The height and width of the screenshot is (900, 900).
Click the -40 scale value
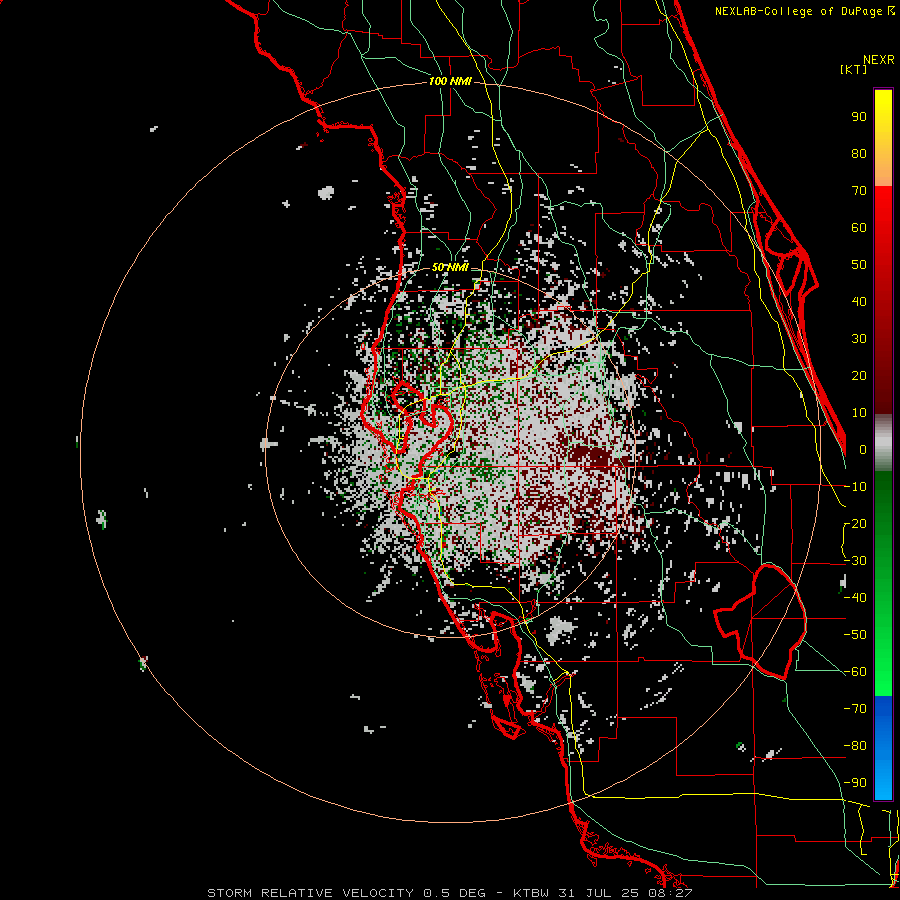pyautogui.click(x=855, y=598)
